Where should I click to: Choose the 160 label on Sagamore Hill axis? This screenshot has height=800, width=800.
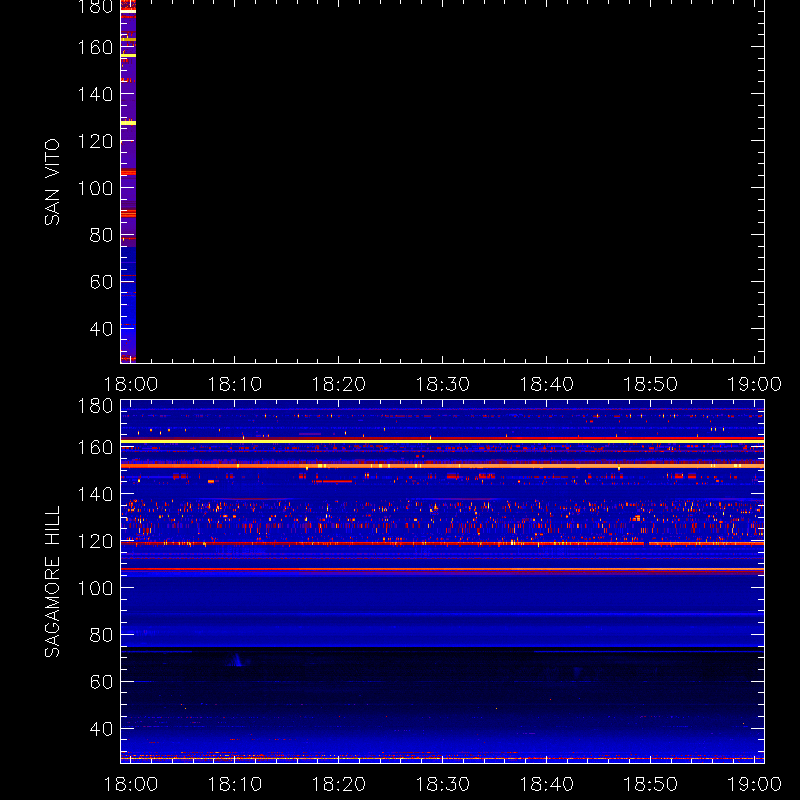[x=95, y=447]
